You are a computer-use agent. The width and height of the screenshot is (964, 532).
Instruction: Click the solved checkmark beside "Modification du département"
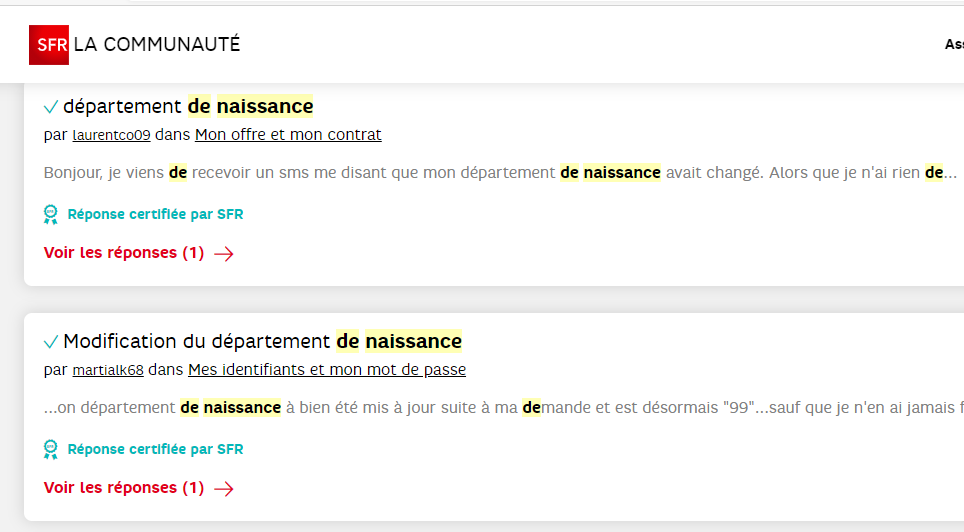pos(51,342)
